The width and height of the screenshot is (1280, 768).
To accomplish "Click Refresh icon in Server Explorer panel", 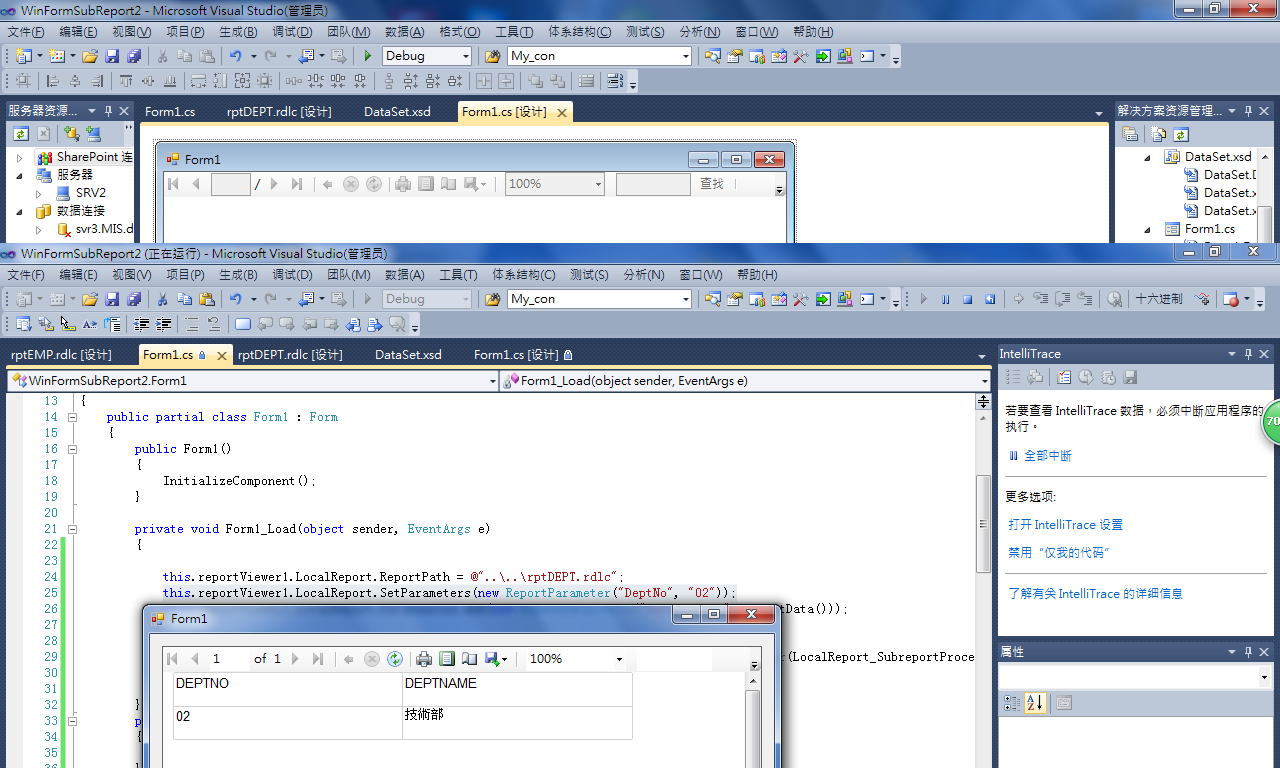I will [x=21, y=133].
